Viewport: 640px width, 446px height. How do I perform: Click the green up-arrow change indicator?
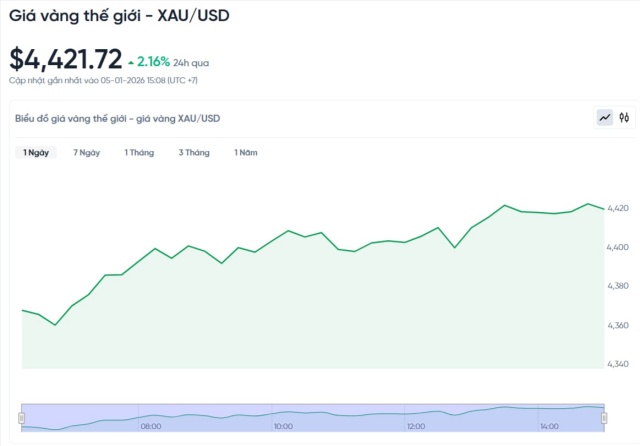(131, 62)
